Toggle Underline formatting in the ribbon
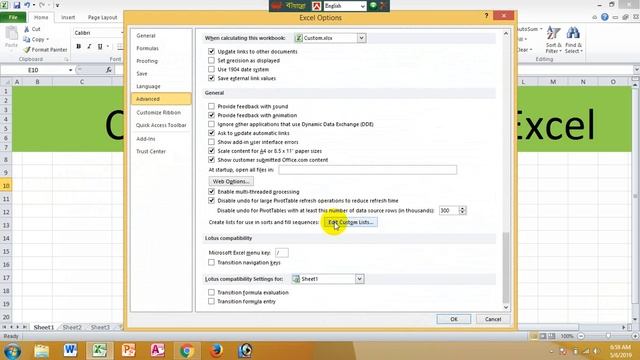The width and height of the screenshot is (640, 360). point(100,47)
